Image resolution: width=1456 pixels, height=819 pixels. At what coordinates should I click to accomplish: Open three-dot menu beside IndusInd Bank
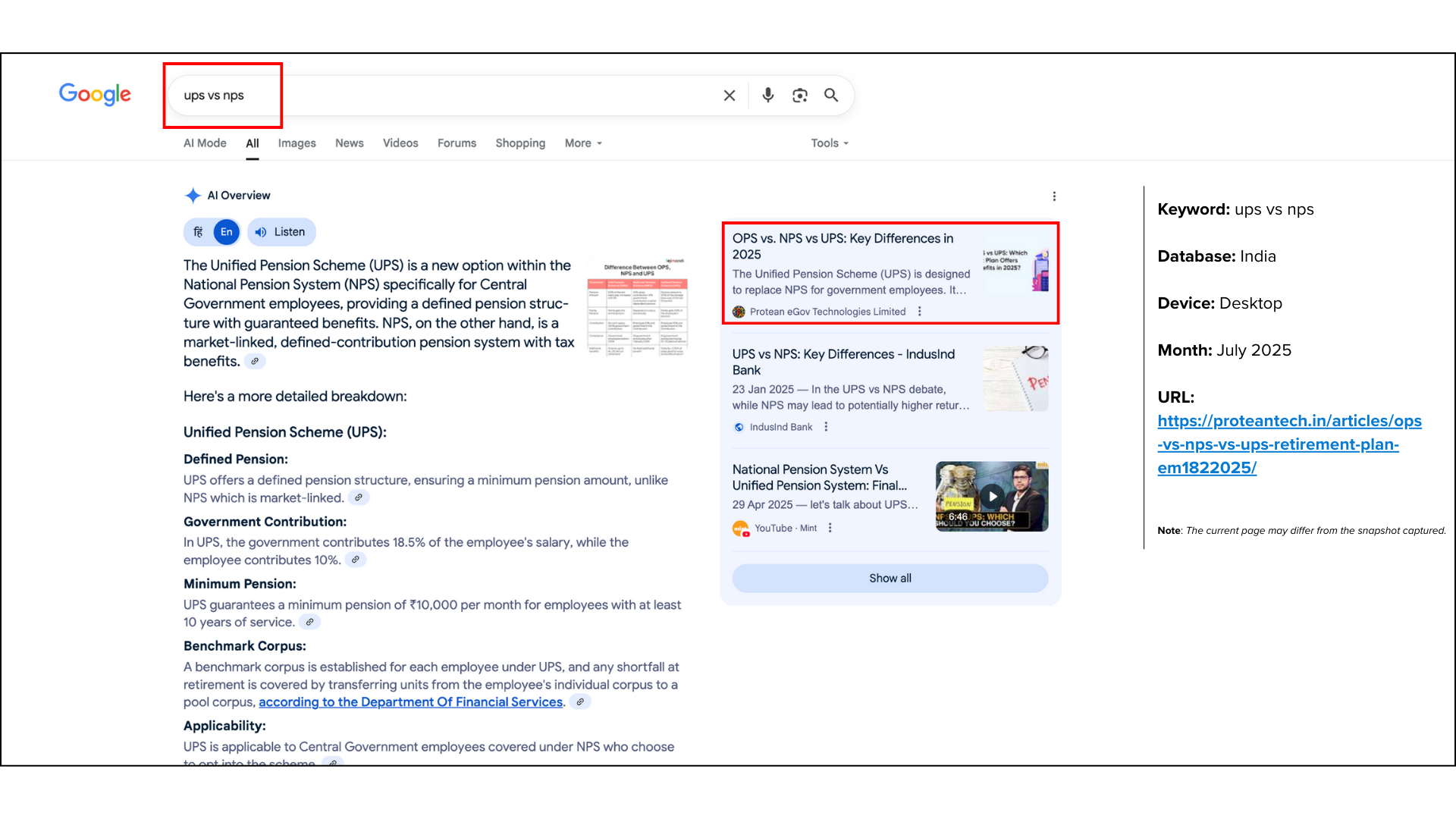[x=826, y=427]
